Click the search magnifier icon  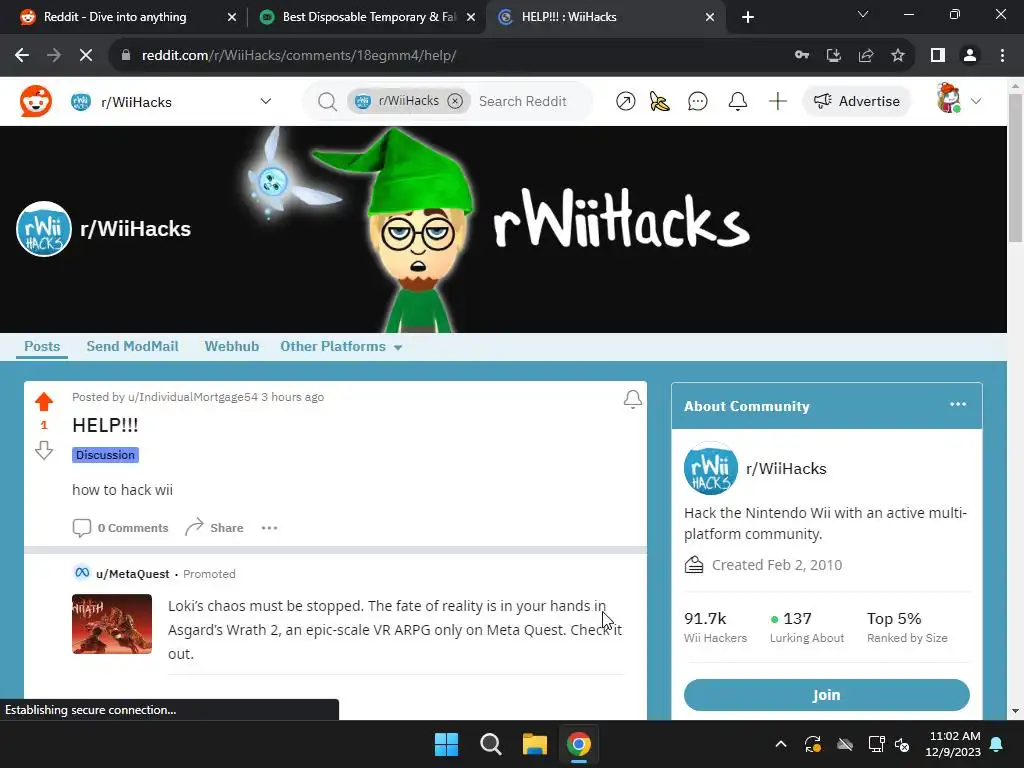point(327,101)
